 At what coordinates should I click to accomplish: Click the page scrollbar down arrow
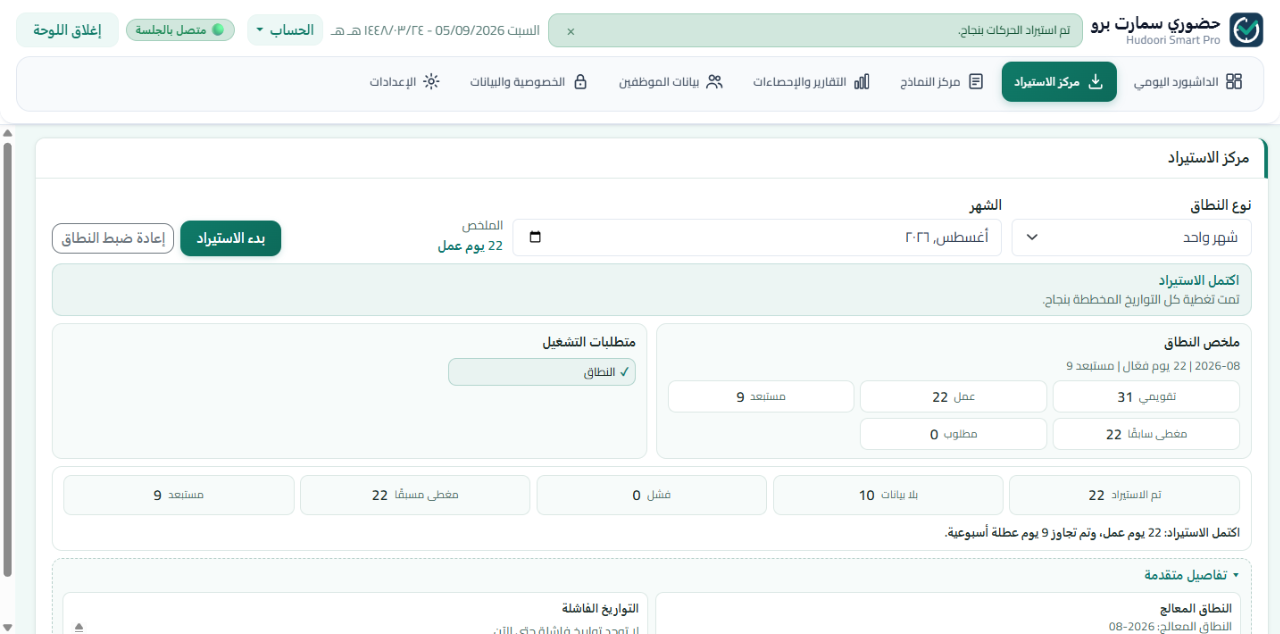tap(7, 627)
